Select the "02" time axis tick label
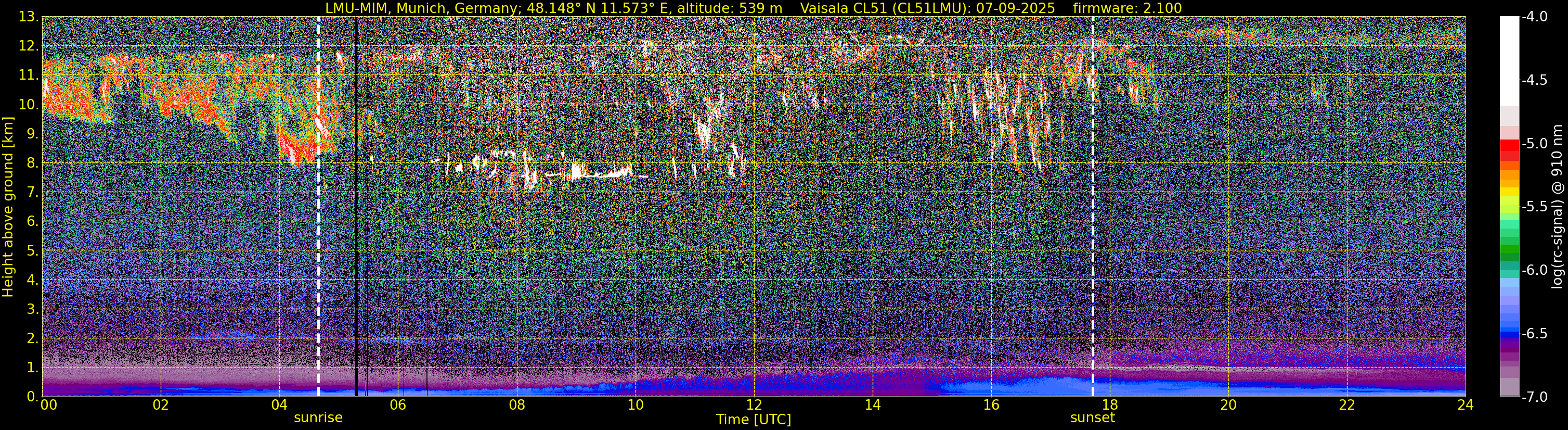The image size is (1568, 430). 160,405
